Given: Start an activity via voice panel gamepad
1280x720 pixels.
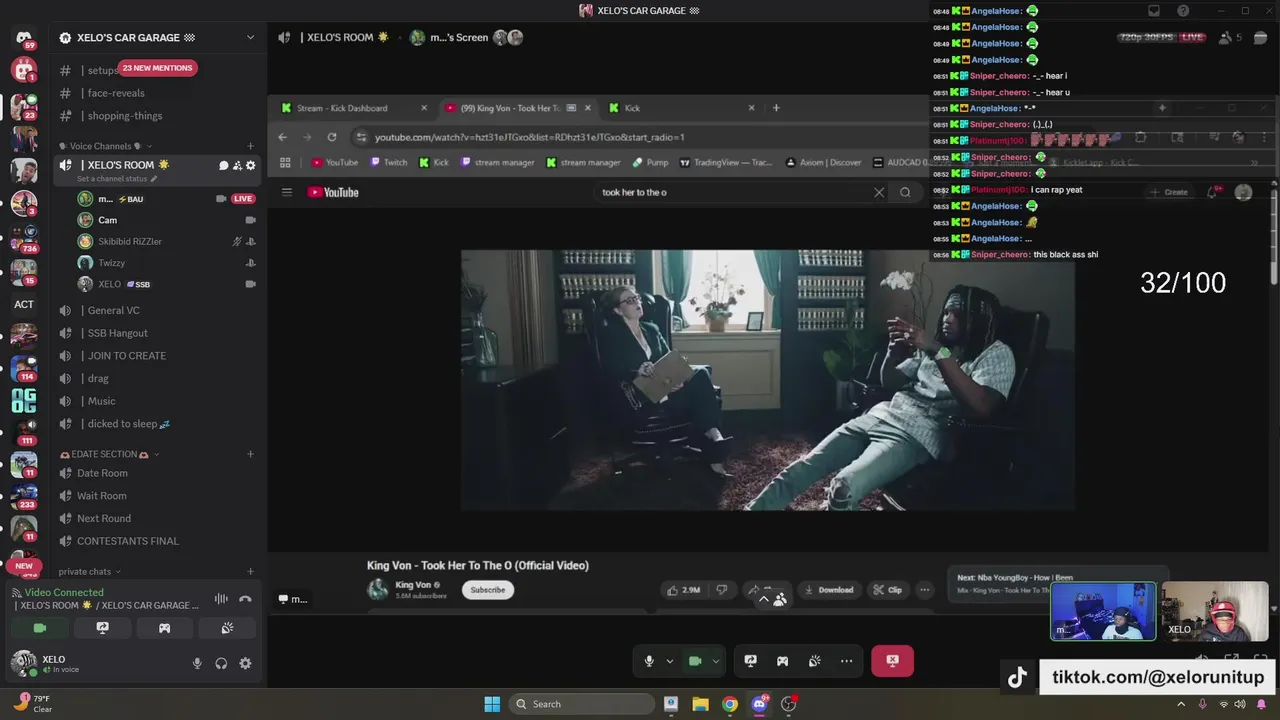Looking at the screenshot, I should tap(164, 628).
